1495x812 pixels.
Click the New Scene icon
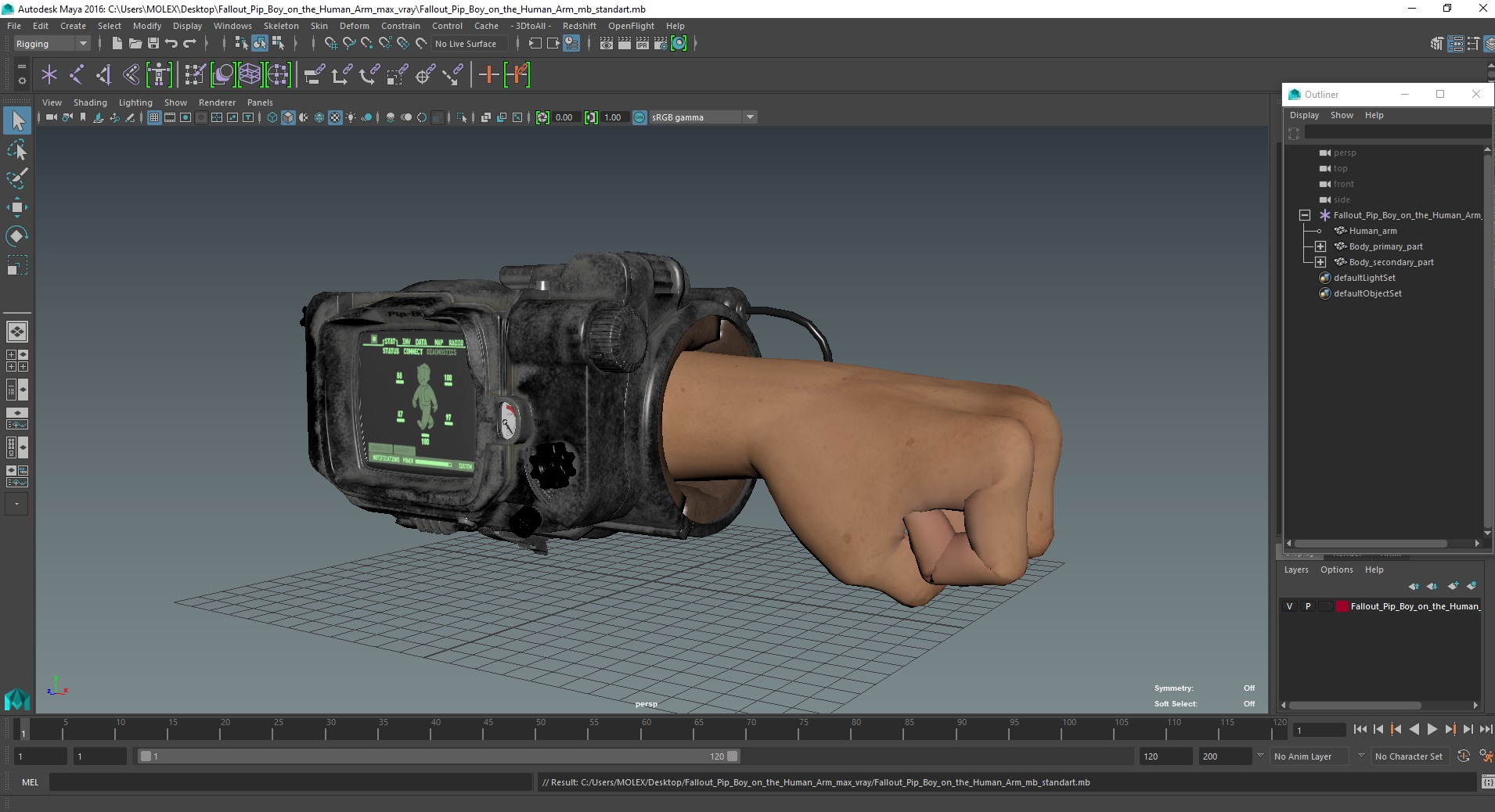(117, 44)
